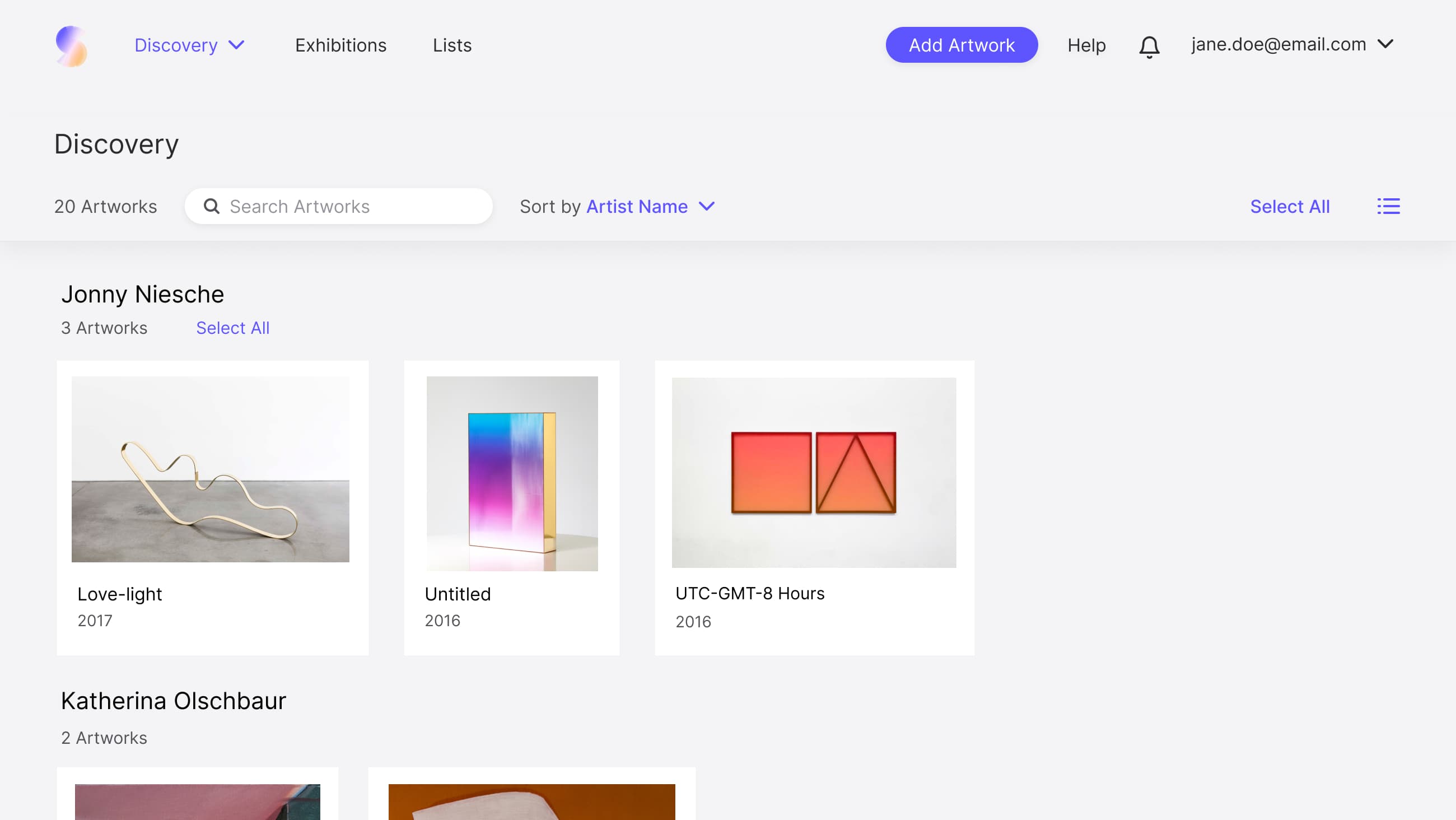The width and height of the screenshot is (1456, 820).
Task: Open the UTC-GMT-8 Hours artwork image
Action: [x=814, y=473]
